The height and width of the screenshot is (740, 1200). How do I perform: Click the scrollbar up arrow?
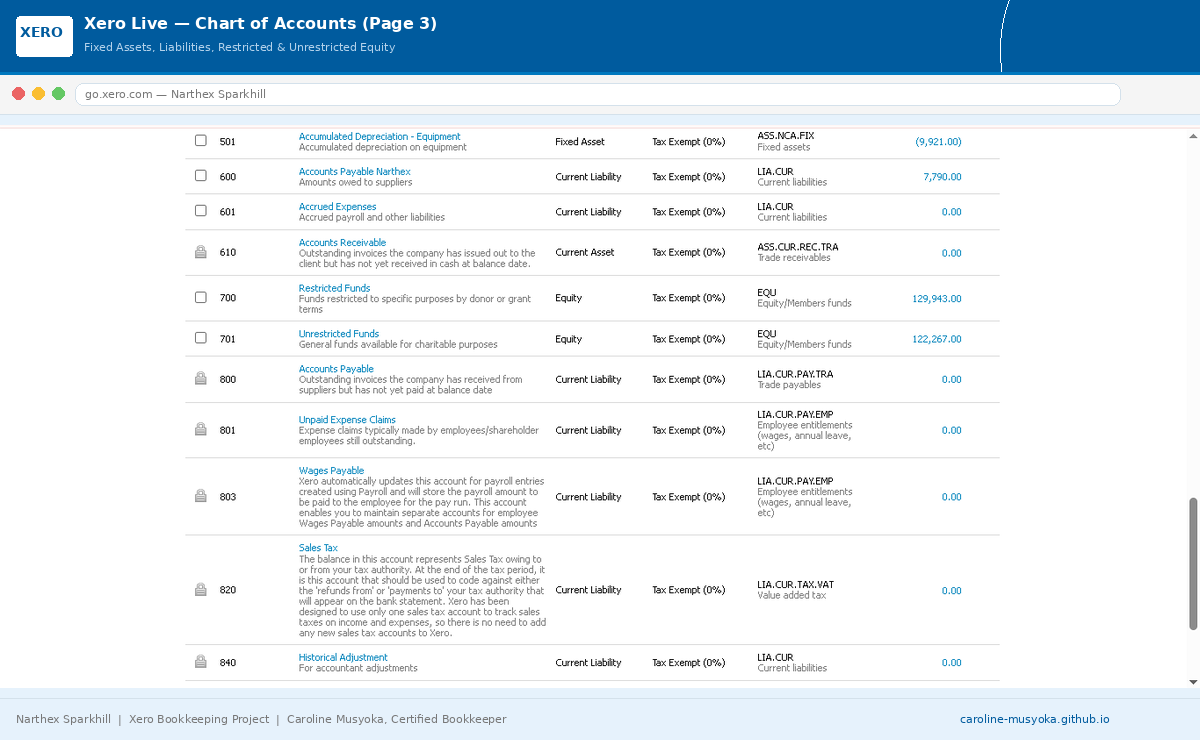pos(1193,134)
